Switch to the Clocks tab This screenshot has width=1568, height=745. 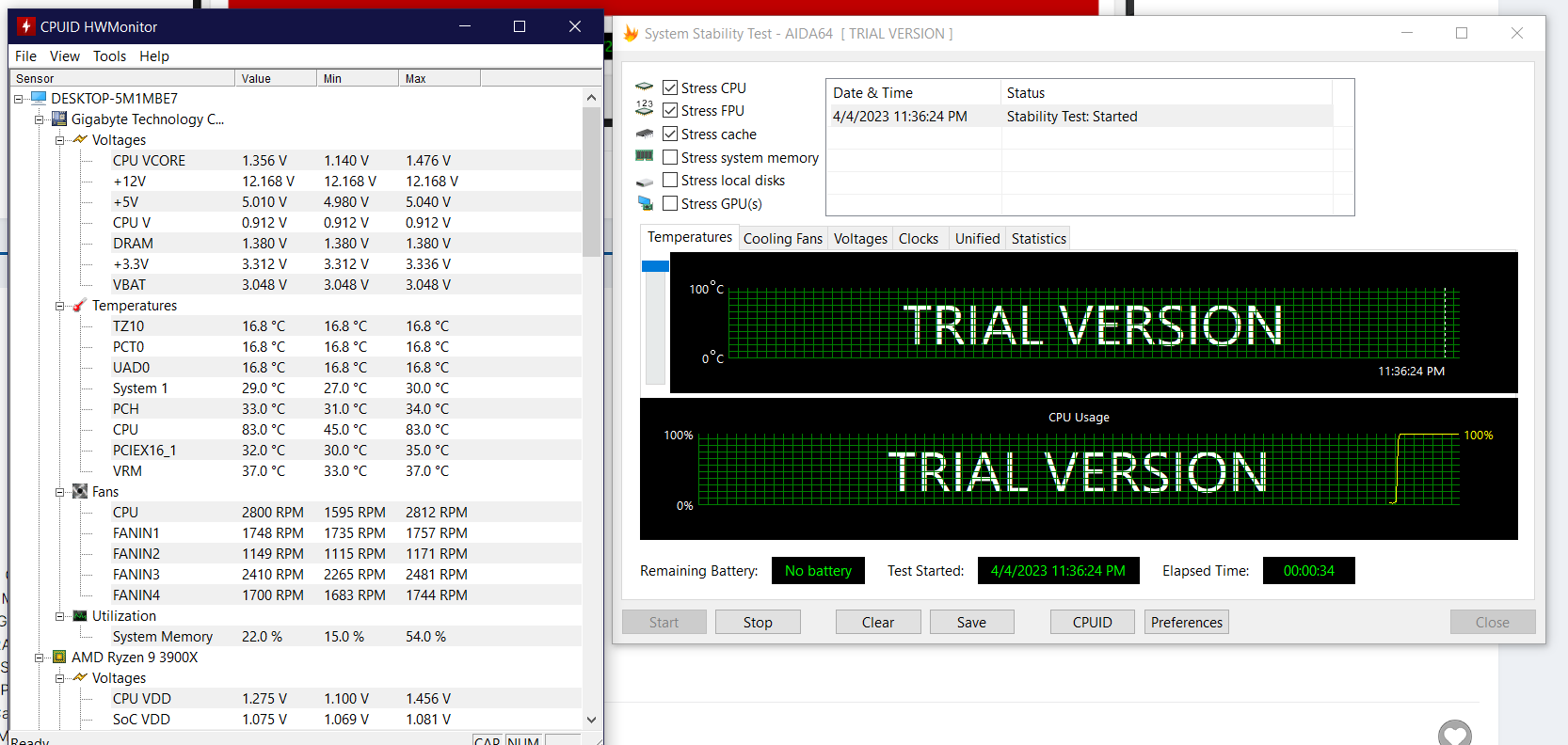tap(919, 239)
